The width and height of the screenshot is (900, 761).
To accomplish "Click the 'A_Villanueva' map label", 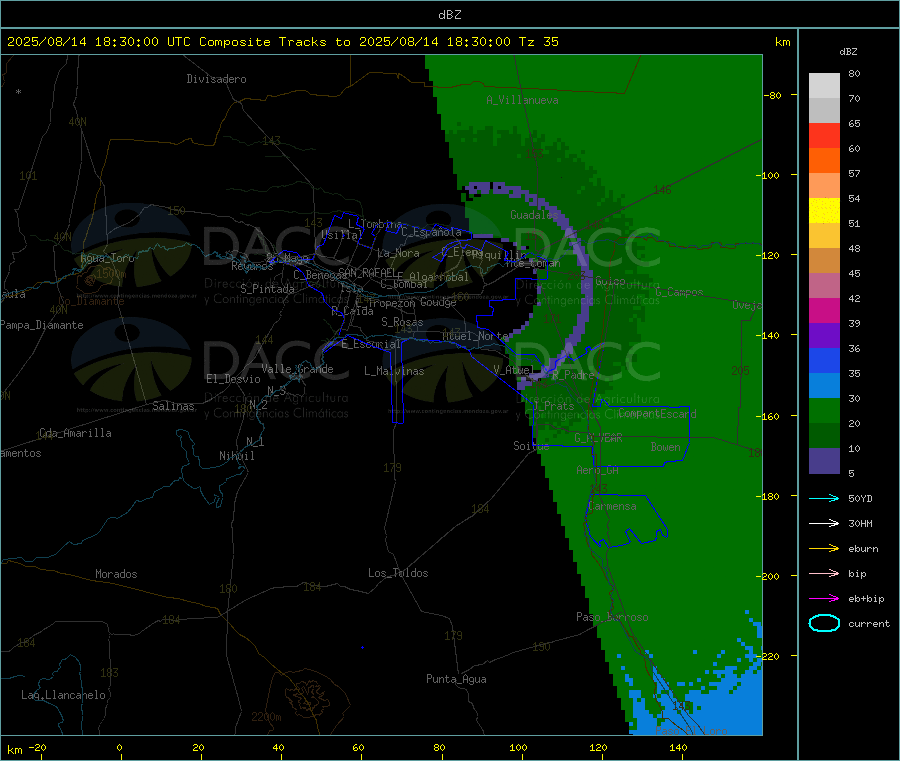I will click(522, 100).
